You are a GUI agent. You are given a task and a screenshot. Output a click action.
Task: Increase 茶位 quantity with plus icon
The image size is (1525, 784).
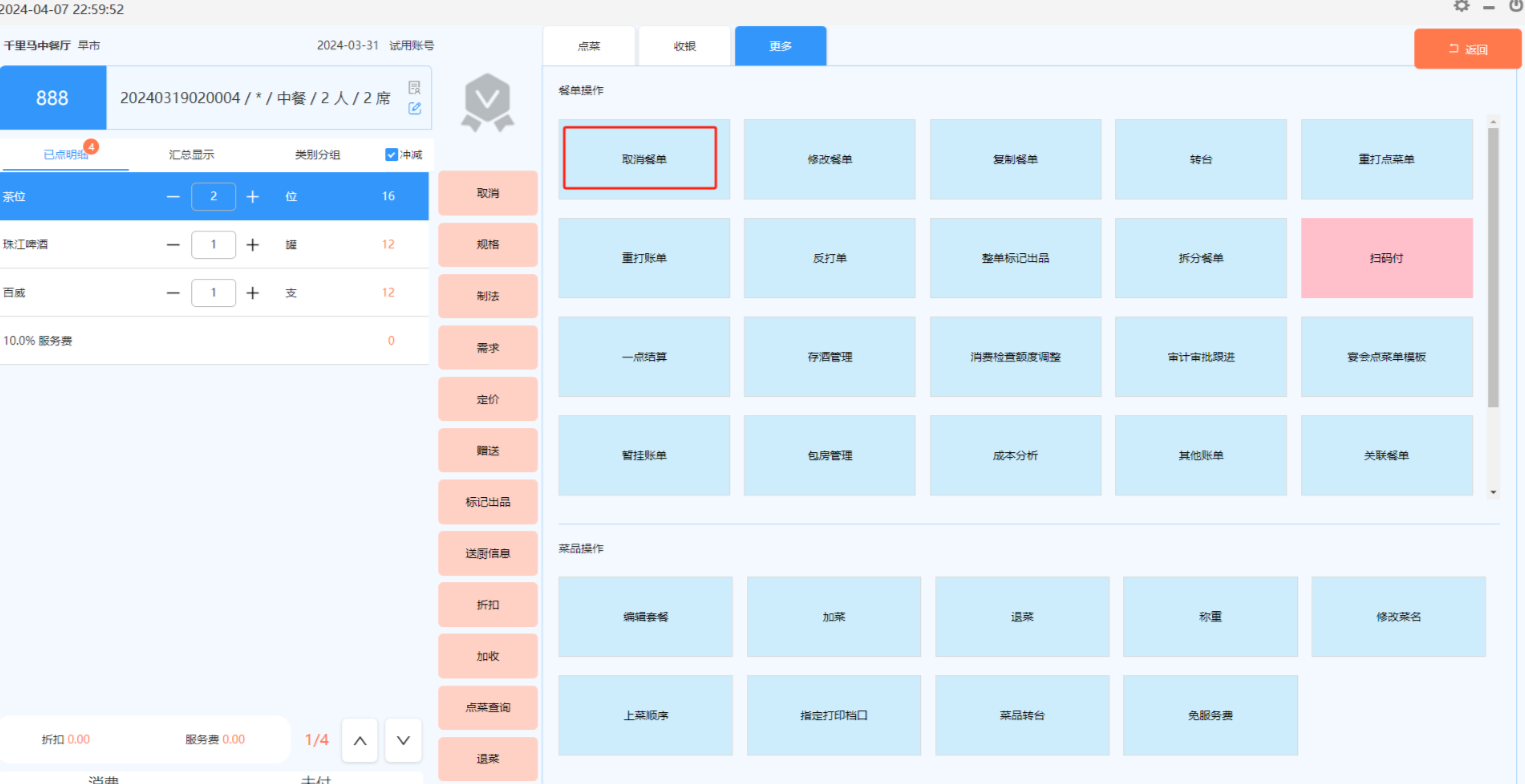pyautogui.click(x=253, y=197)
